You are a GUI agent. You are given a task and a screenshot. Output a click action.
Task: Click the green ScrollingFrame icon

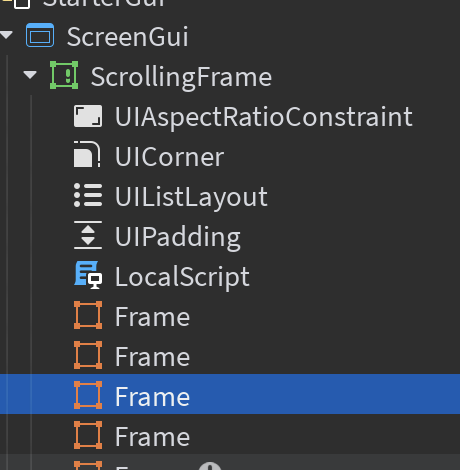coord(64,75)
